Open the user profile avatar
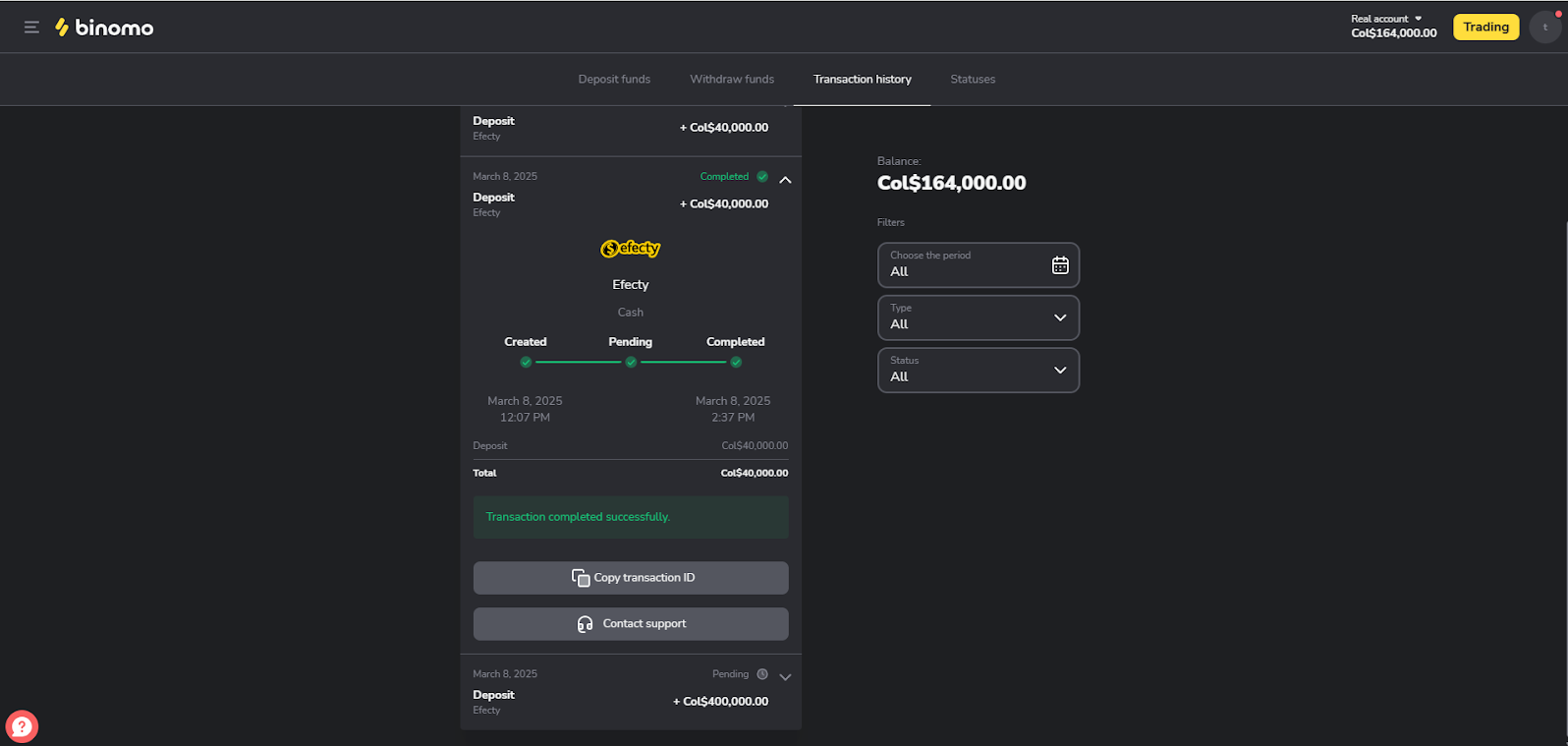Viewport: 1568px width, 746px height. click(1544, 28)
